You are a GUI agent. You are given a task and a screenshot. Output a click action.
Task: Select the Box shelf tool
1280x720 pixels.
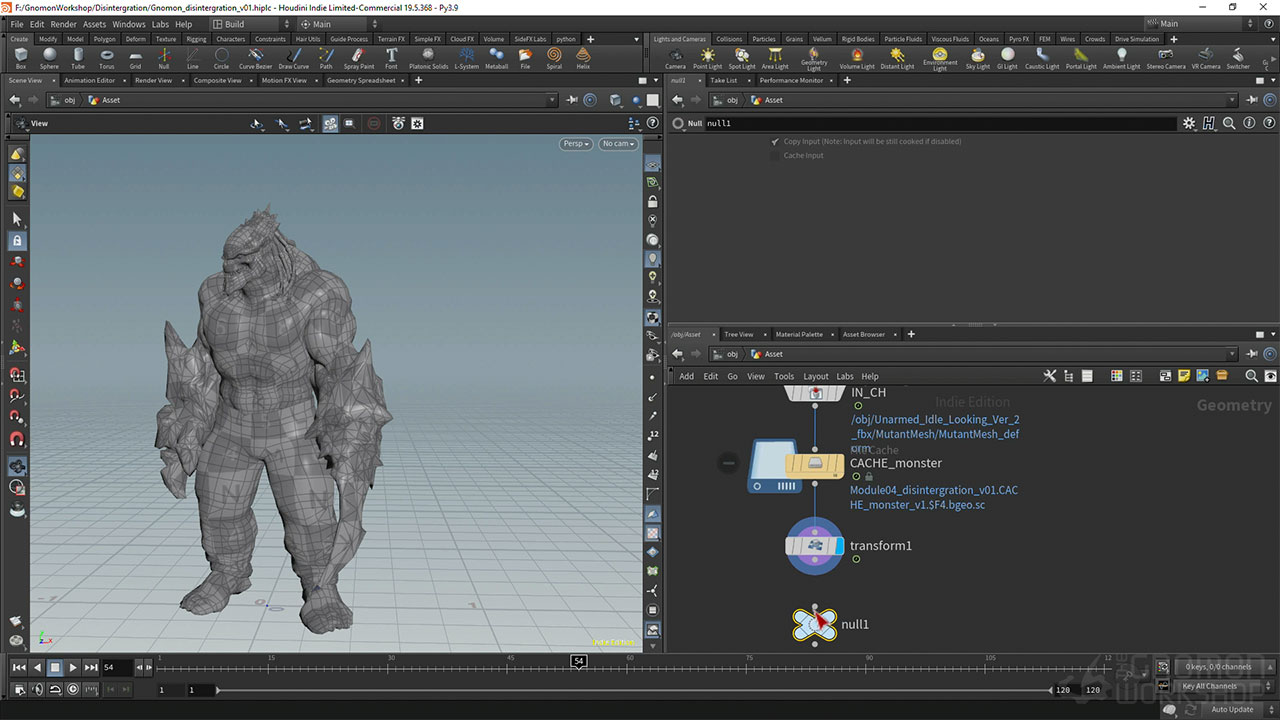(x=20, y=58)
